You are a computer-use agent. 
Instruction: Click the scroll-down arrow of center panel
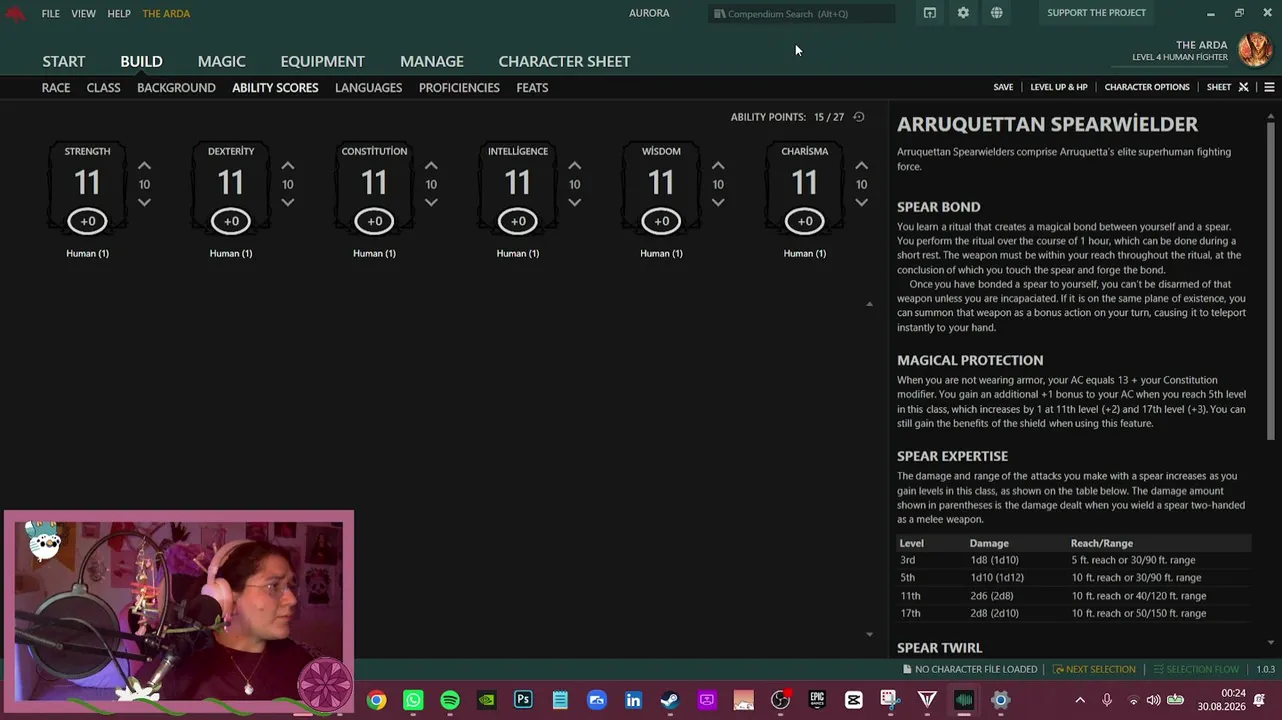(x=869, y=634)
